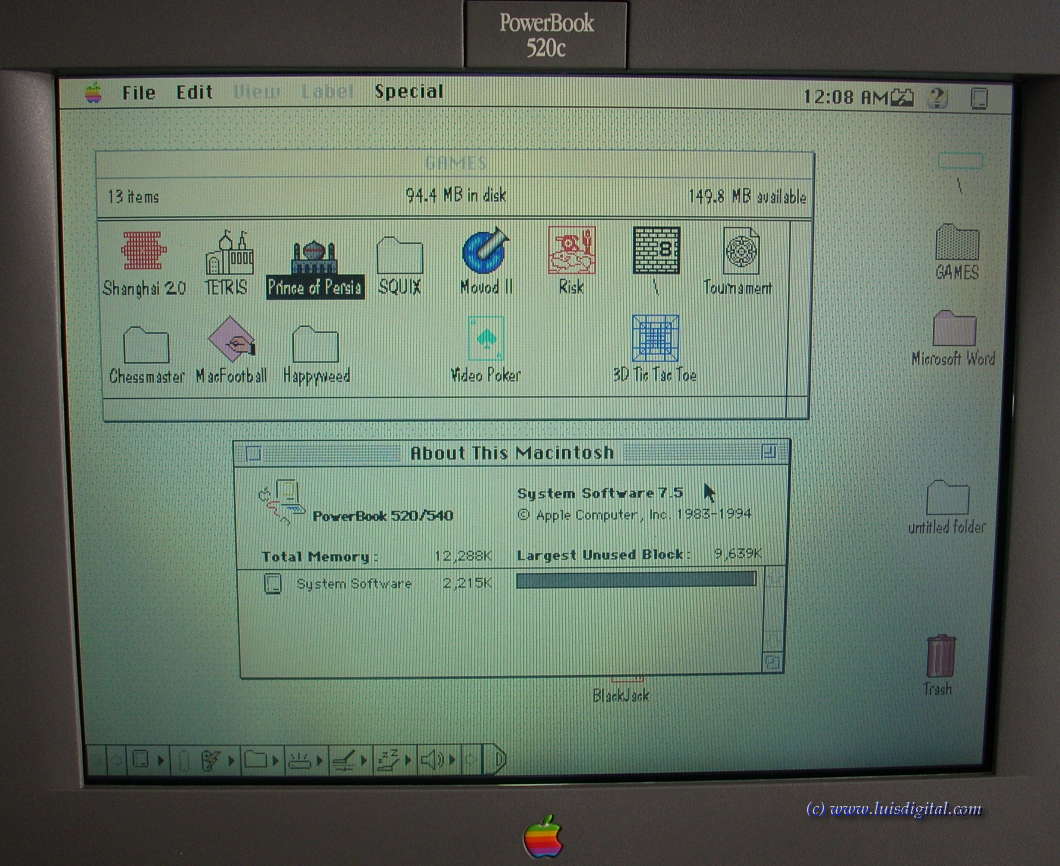Click the BlackJack label below About window
The image size is (1060, 866).
pyautogui.click(x=620, y=695)
